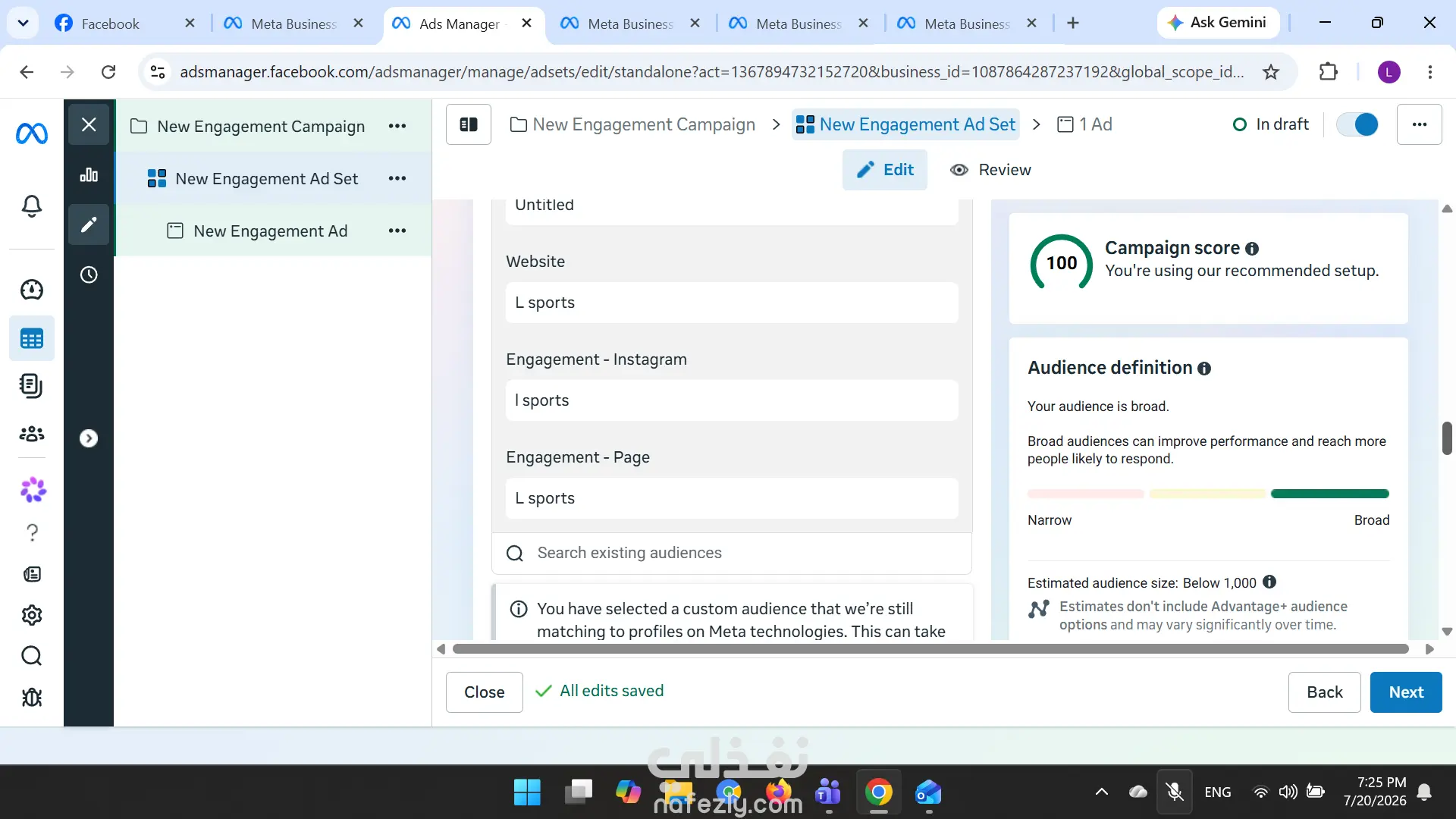Open more options for New Engagement Ad Set
The height and width of the screenshot is (819, 1456).
click(x=397, y=178)
